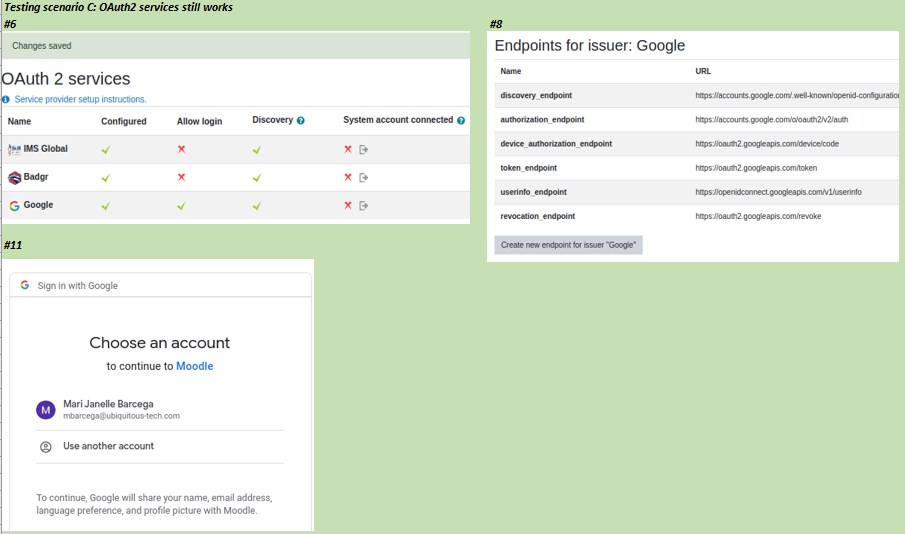This screenshot has width=905, height=534.
Task: Click the mbarcega@ubiquitous-tech.com email text
Action: [x=122, y=416]
